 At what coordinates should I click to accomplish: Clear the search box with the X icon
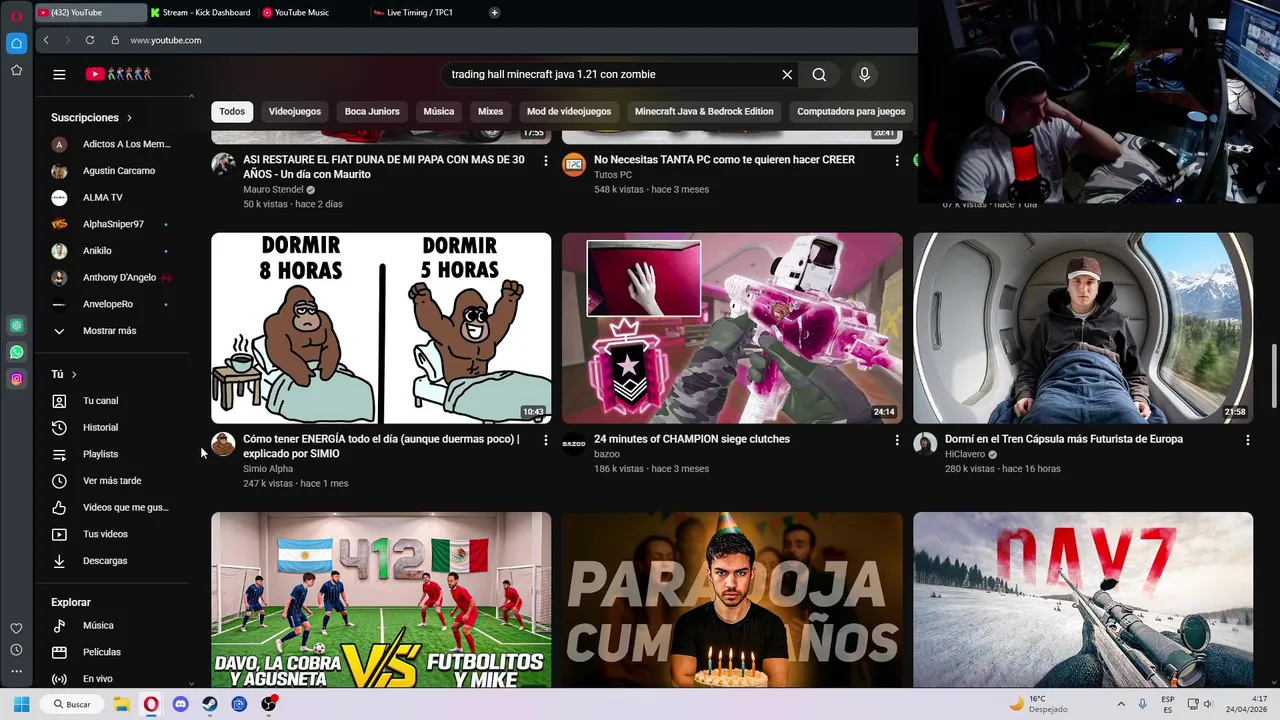coord(787,74)
